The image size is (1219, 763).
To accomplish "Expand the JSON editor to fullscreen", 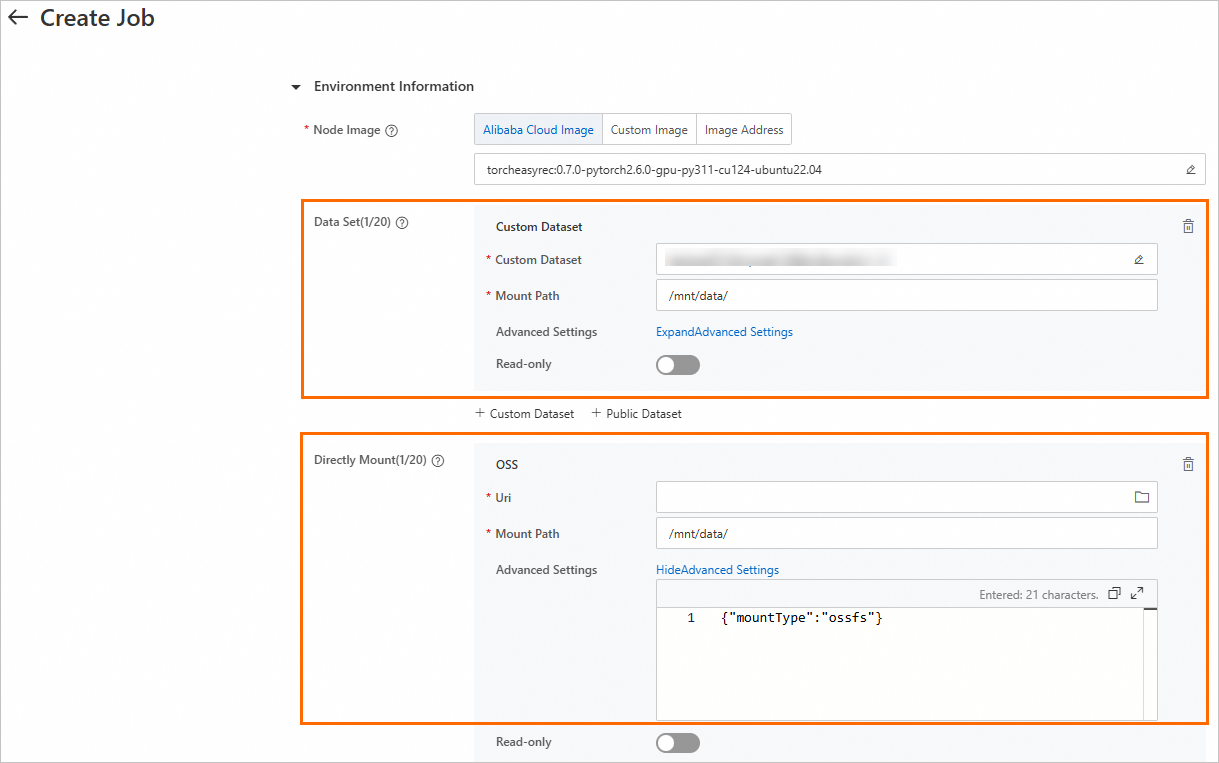I will 1137,594.
